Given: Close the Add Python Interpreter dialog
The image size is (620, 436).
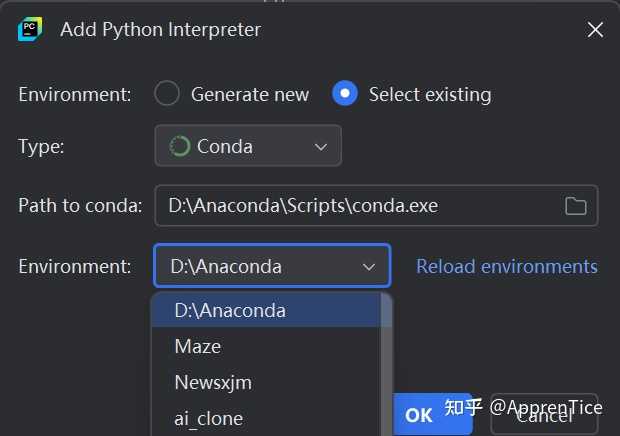Looking at the screenshot, I should coord(595,29).
